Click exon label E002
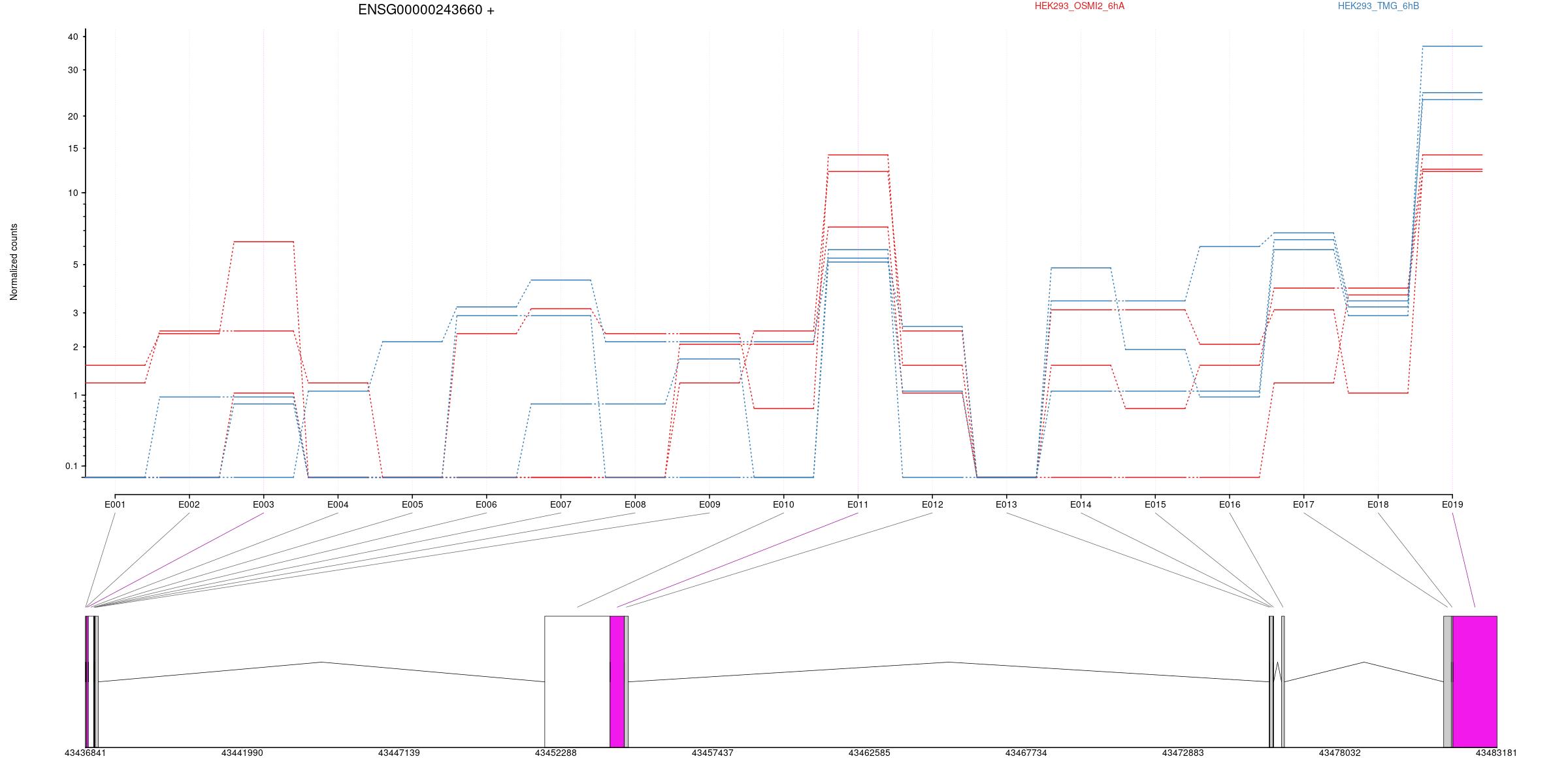 tap(189, 504)
